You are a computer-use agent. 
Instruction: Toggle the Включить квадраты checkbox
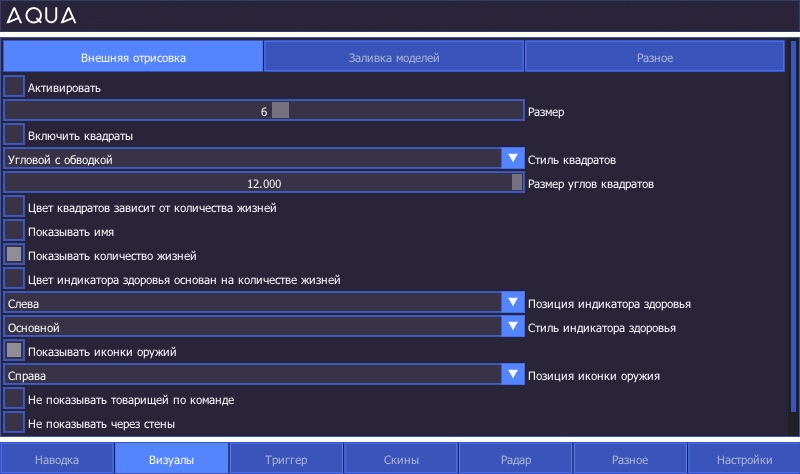point(14,134)
